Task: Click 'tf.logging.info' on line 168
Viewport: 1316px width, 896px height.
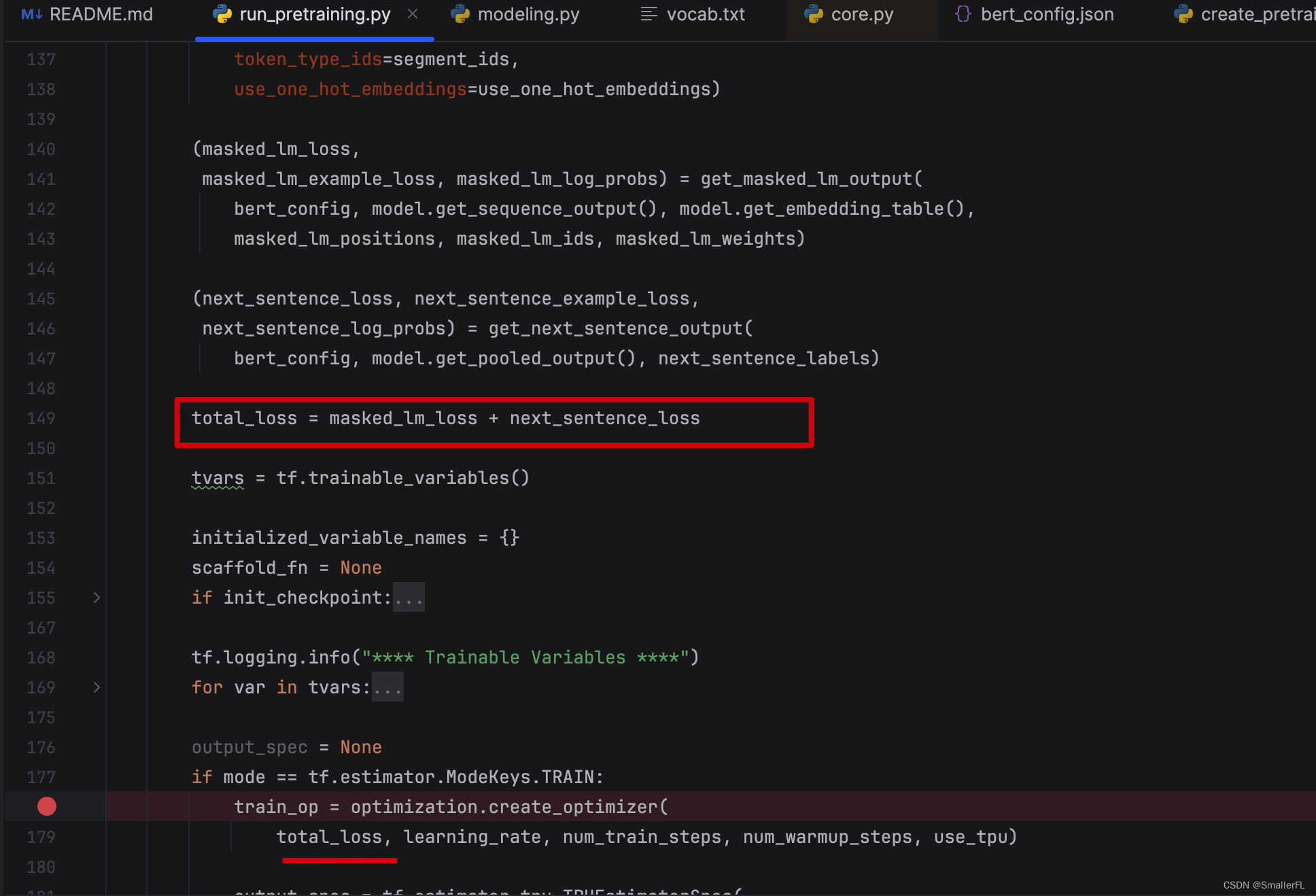Action: click(x=271, y=657)
